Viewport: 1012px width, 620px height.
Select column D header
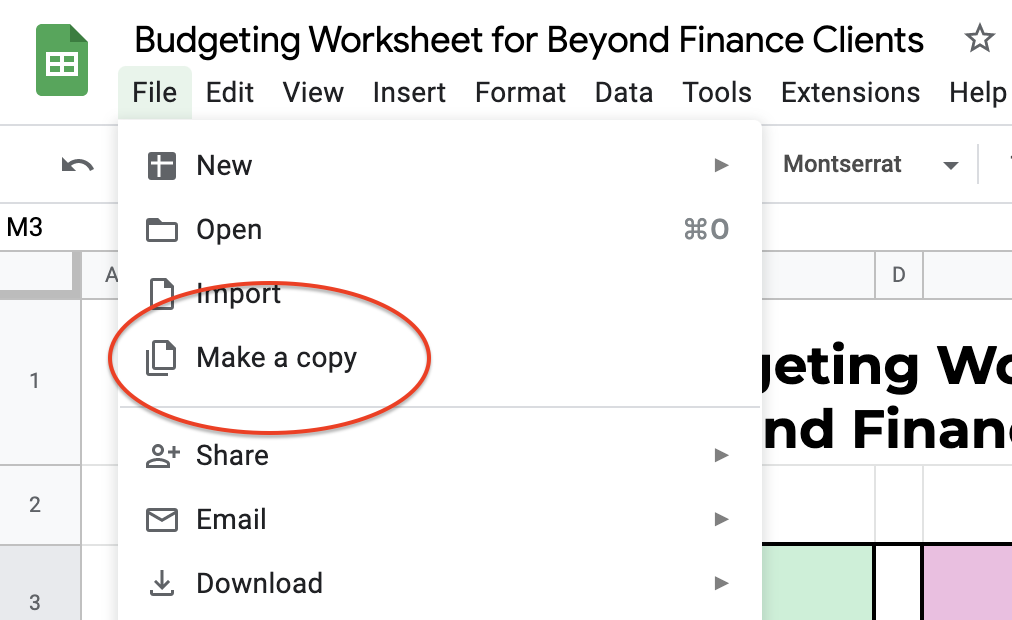[898, 275]
